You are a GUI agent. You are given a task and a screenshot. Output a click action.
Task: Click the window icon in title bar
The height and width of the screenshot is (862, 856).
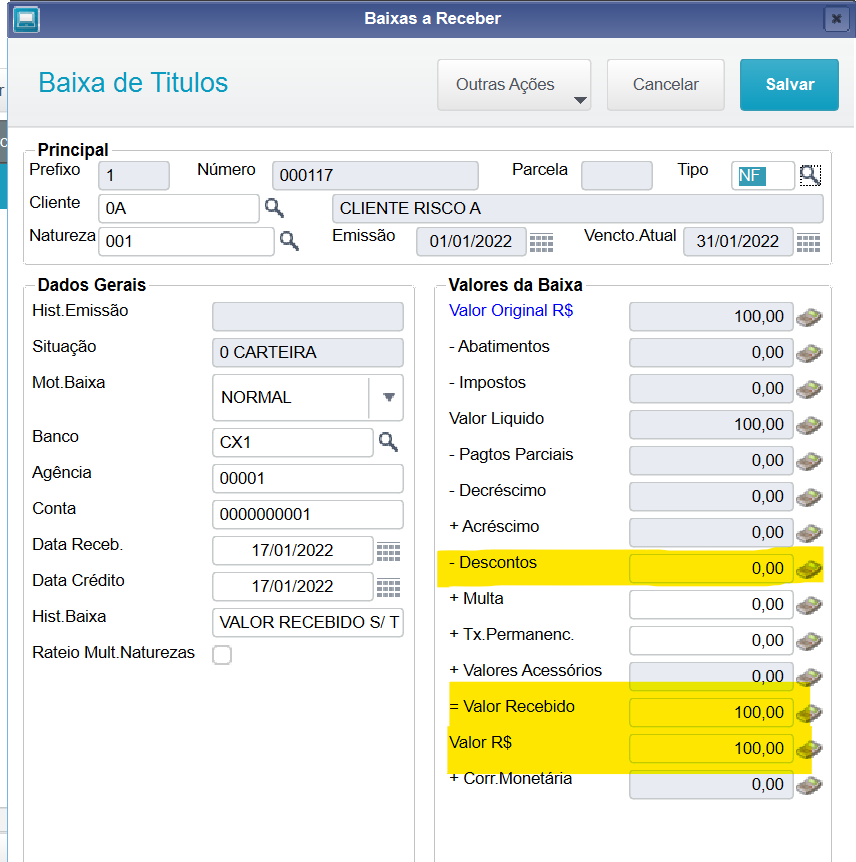pyautogui.click(x=26, y=19)
